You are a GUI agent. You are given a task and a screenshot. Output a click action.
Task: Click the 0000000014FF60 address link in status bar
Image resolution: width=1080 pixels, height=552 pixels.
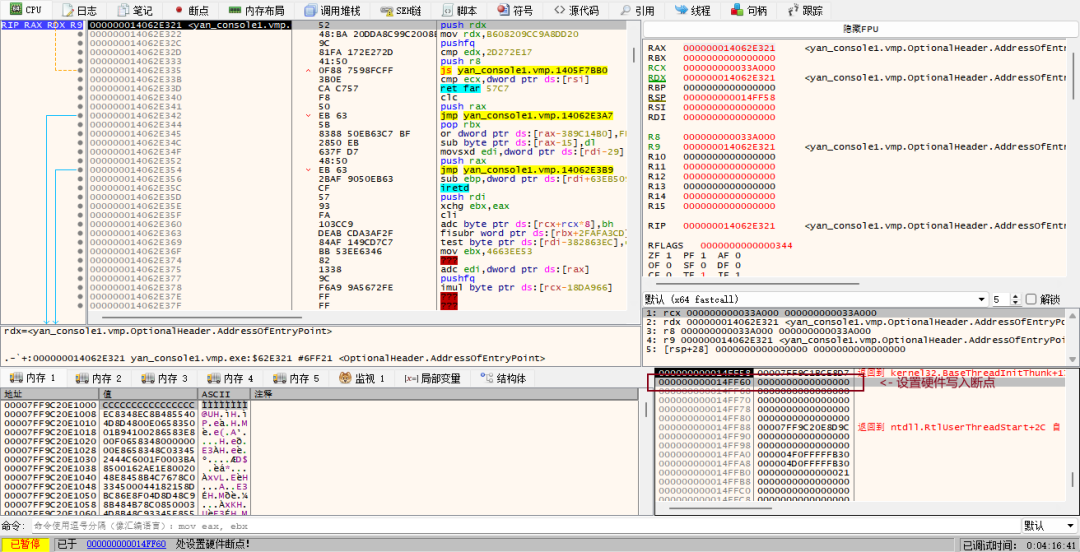click(126, 544)
